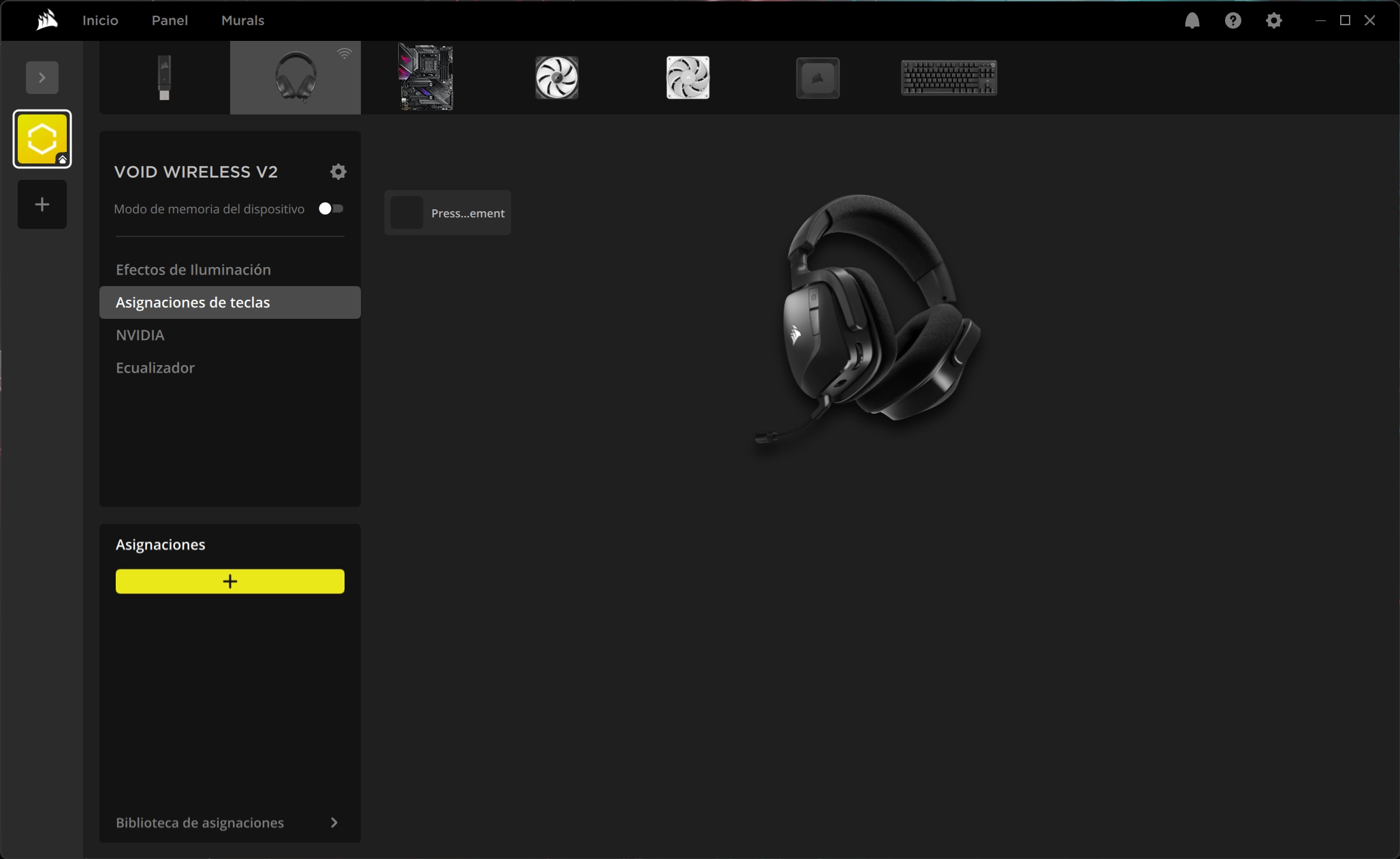
Task: Select the USB wireless dongle device
Action: [x=164, y=78]
